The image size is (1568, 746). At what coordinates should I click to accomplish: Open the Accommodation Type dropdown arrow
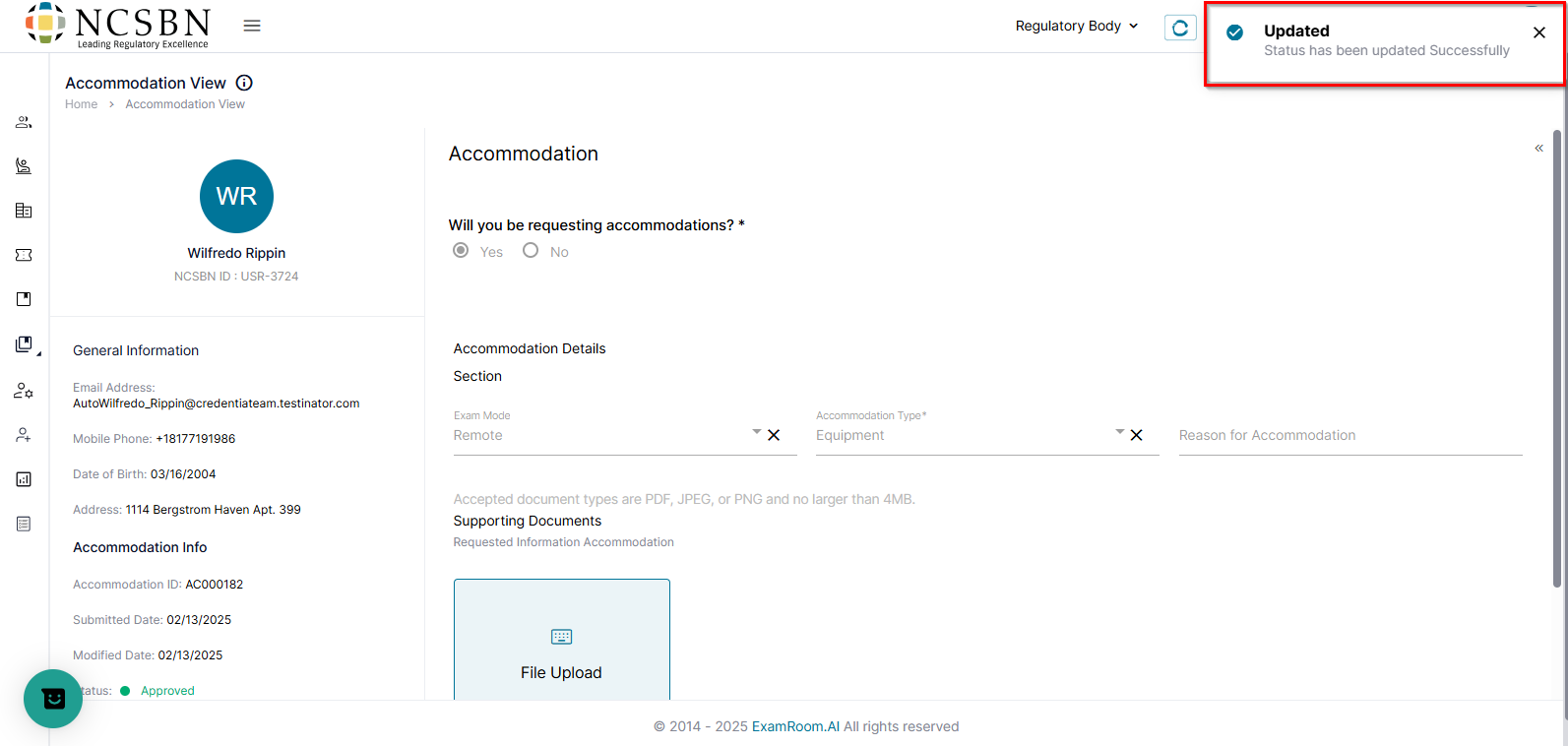point(1119,432)
